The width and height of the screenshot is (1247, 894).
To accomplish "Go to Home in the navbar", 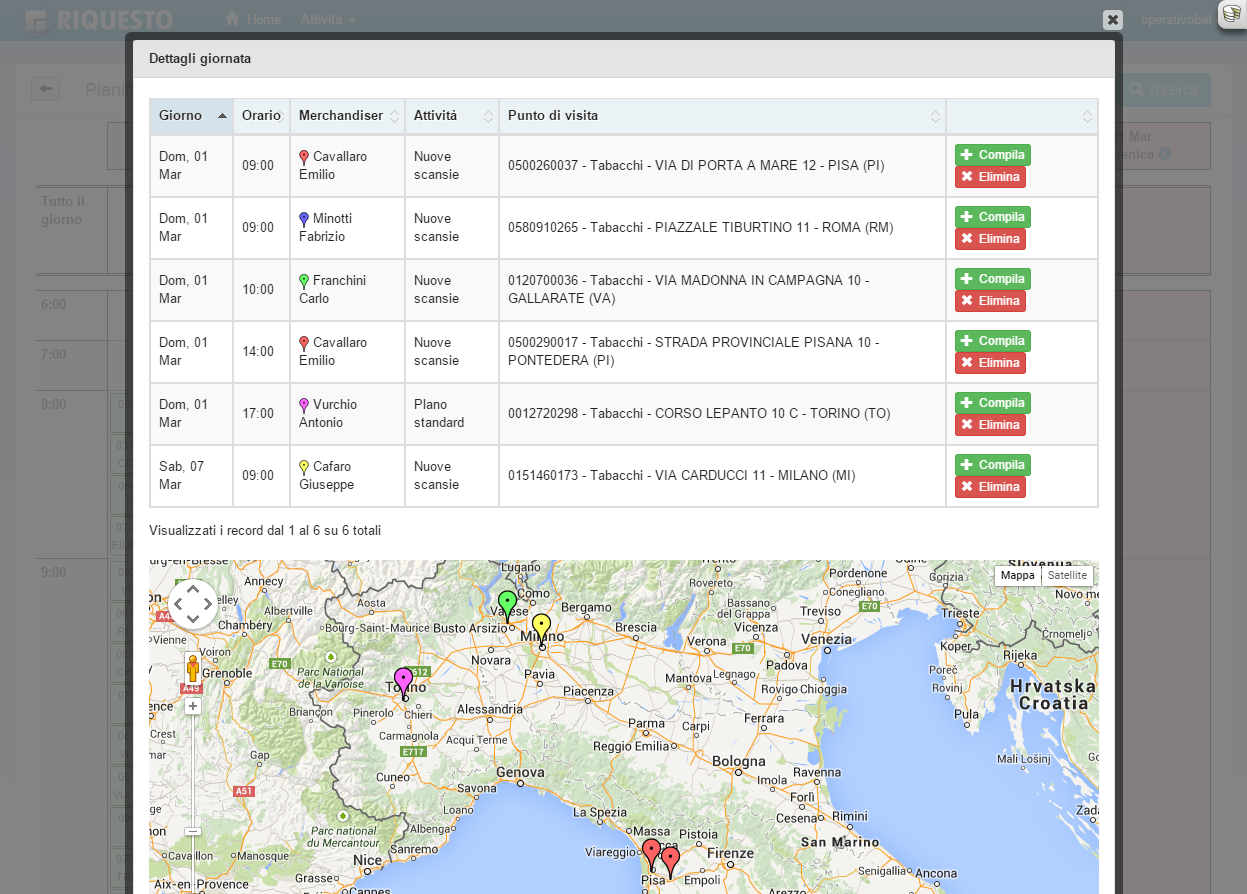I will [253, 19].
